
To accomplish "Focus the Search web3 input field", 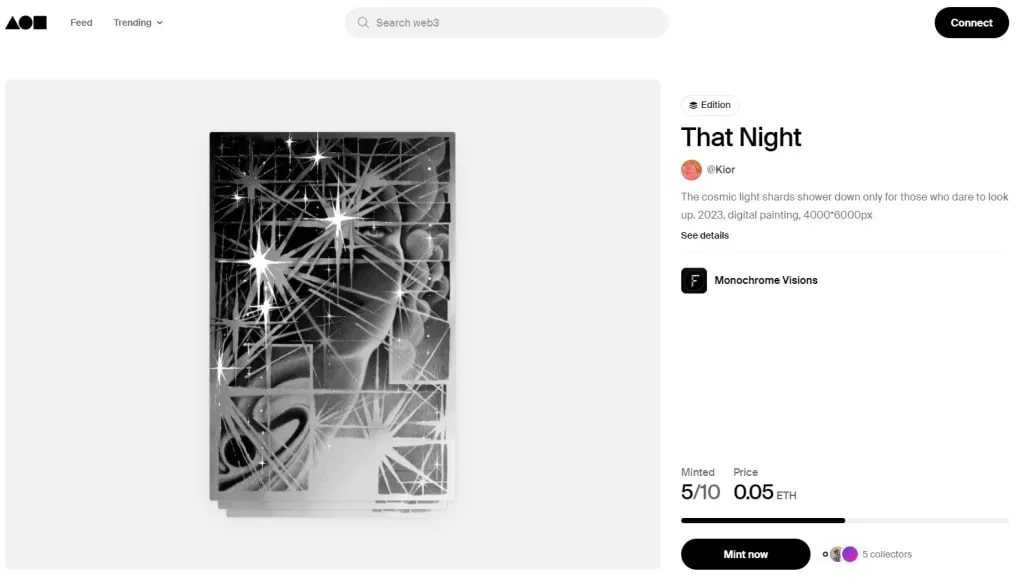I will click(x=515, y=22).
